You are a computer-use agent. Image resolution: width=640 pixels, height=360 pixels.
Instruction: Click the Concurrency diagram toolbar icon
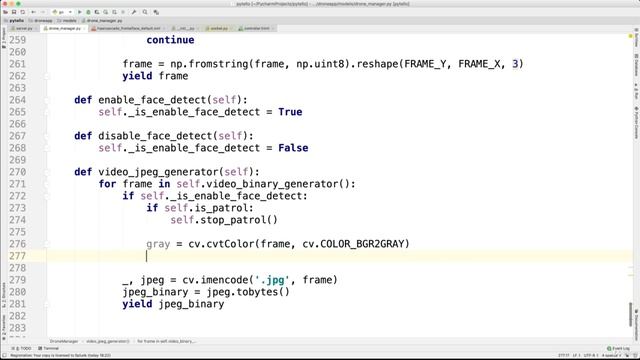click(x=114, y=12)
